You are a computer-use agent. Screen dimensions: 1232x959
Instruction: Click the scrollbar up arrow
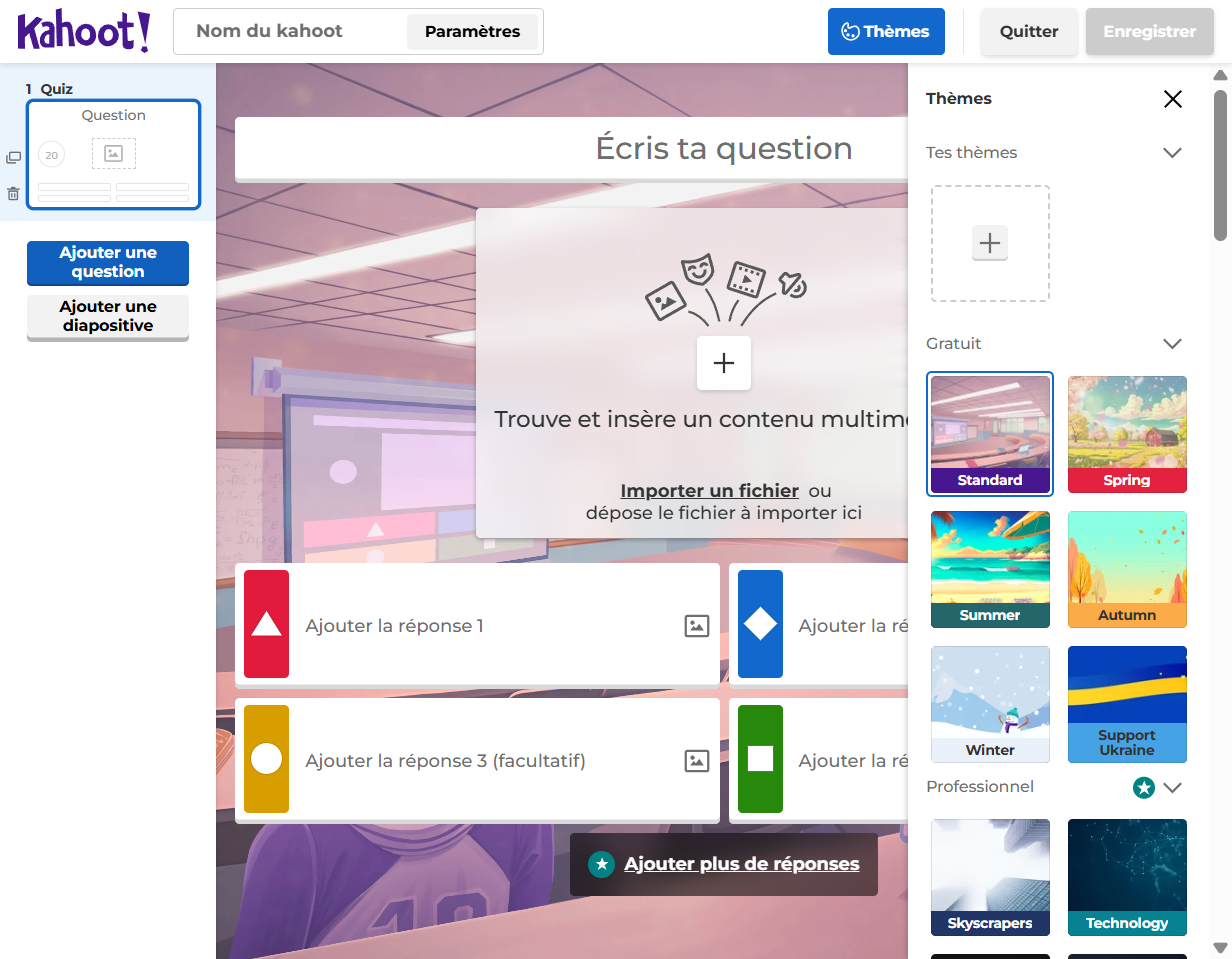1220,75
